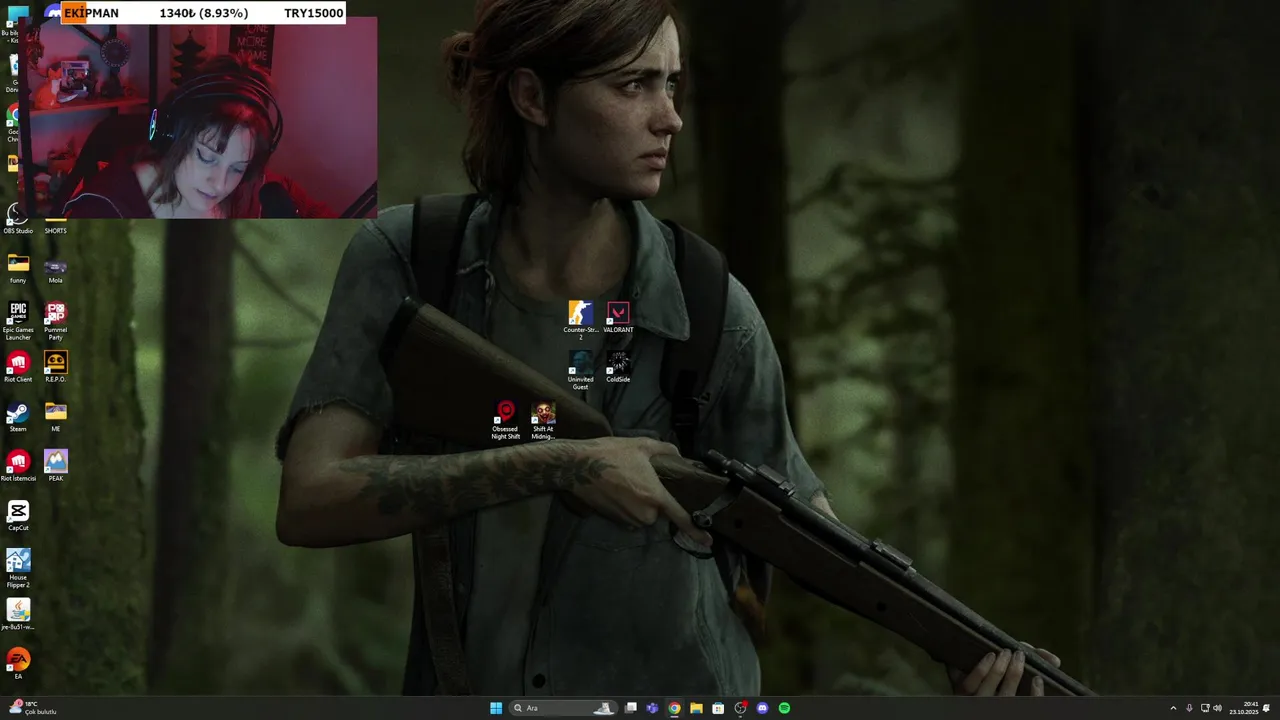Image resolution: width=1280 pixels, height=720 pixels.
Task: Switch to Google Chrome on taskbar
Action: (x=674, y=708)
